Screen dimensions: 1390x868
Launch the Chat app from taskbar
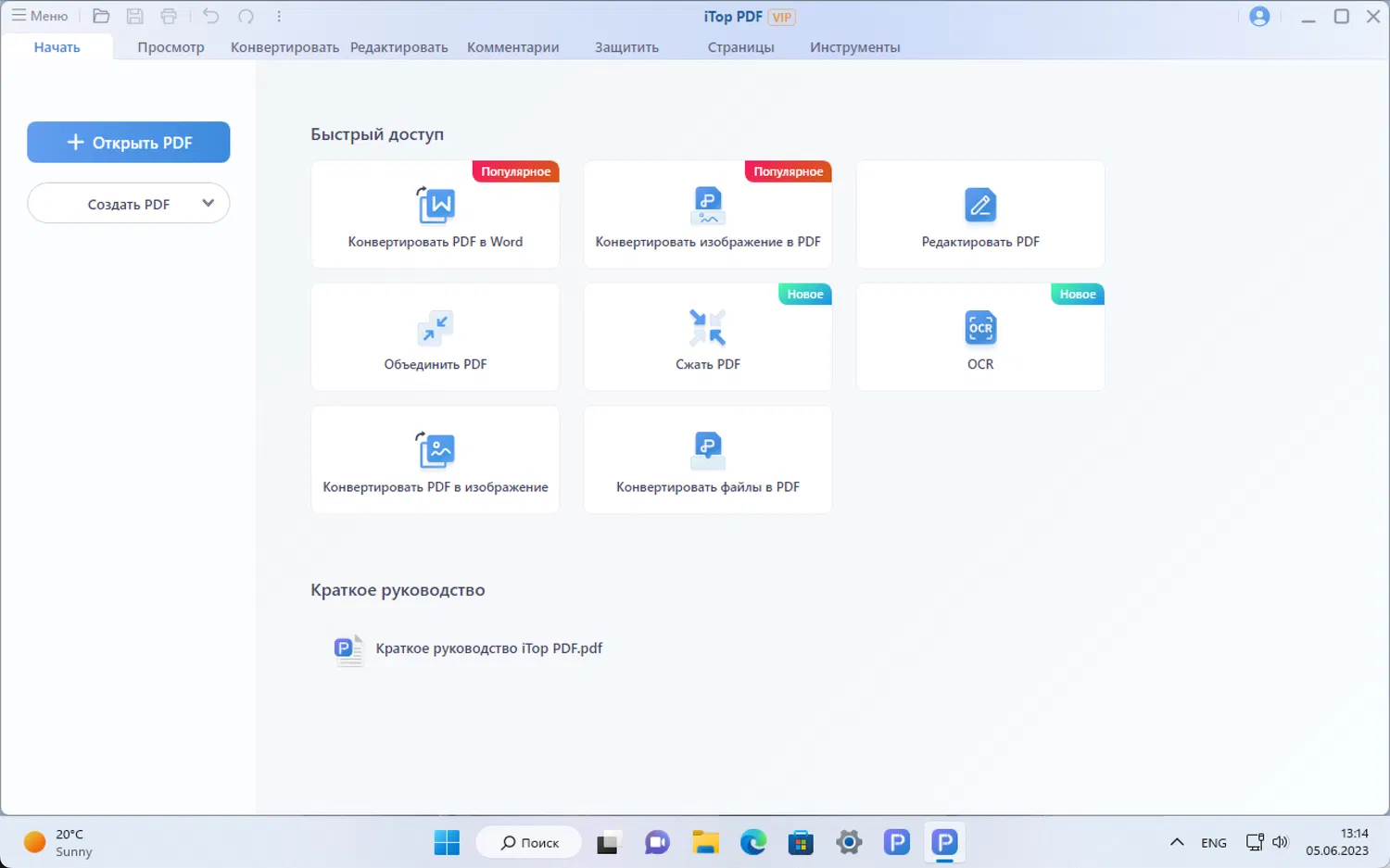657,843
